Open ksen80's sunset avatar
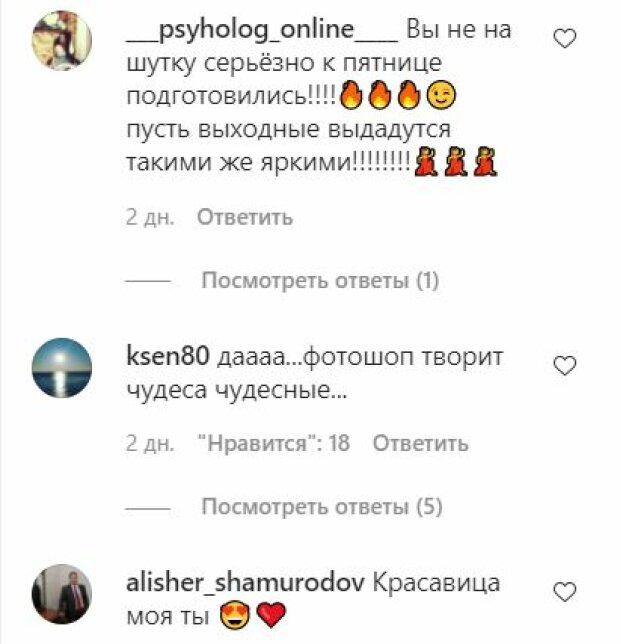Screen dimensions: 620x644 click(x=62, y=368)
